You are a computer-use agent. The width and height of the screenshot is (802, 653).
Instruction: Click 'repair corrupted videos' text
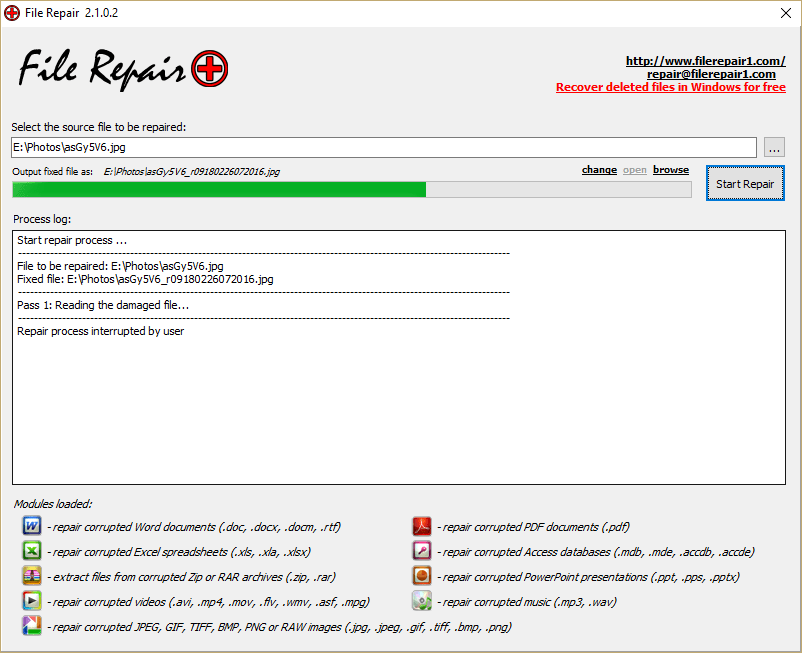[x=209, y=602]
